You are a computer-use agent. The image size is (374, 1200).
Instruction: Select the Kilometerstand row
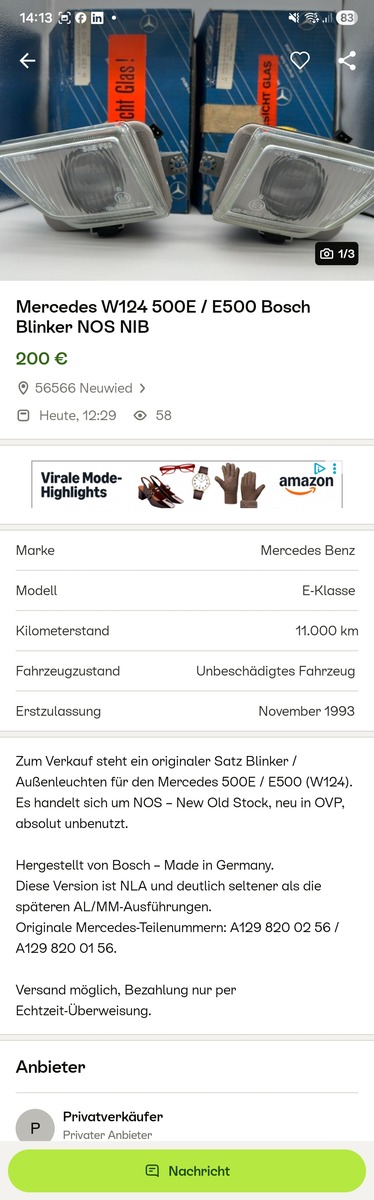pyautogui.click(x=187, y=631)
